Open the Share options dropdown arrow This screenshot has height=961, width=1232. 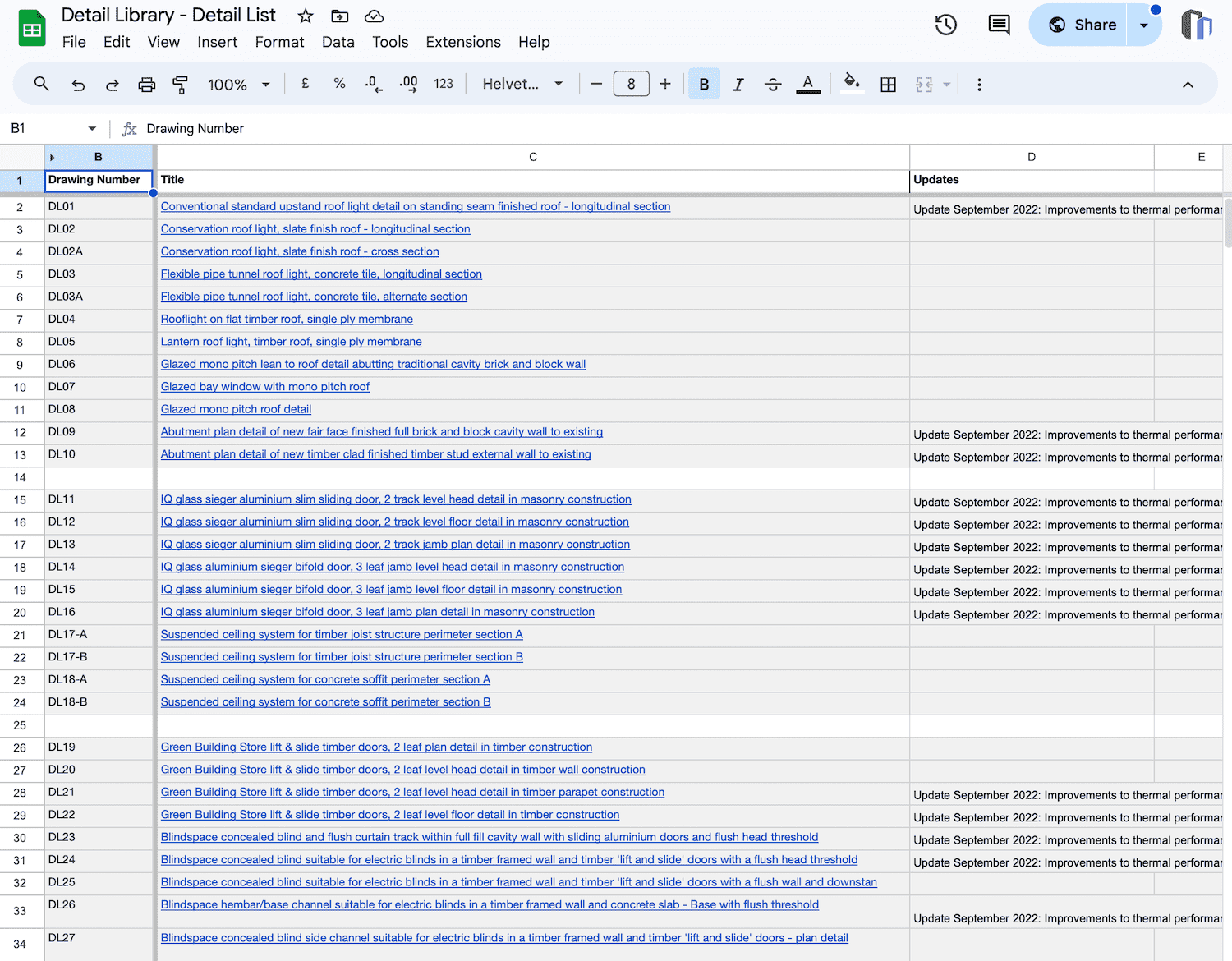1144,25
